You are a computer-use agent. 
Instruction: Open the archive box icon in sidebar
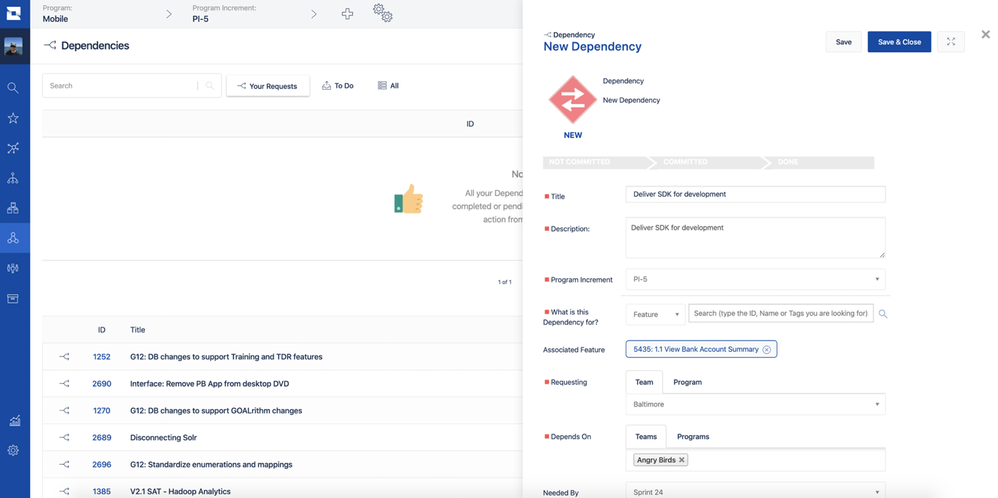pos(13,298)
